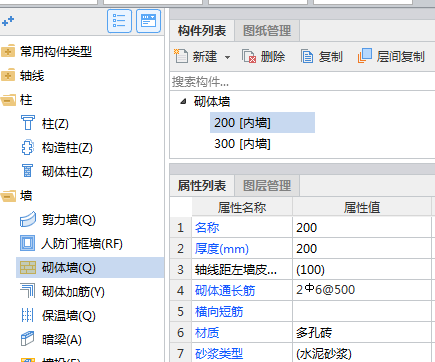Switch to list view mode icon

point(119,21)
